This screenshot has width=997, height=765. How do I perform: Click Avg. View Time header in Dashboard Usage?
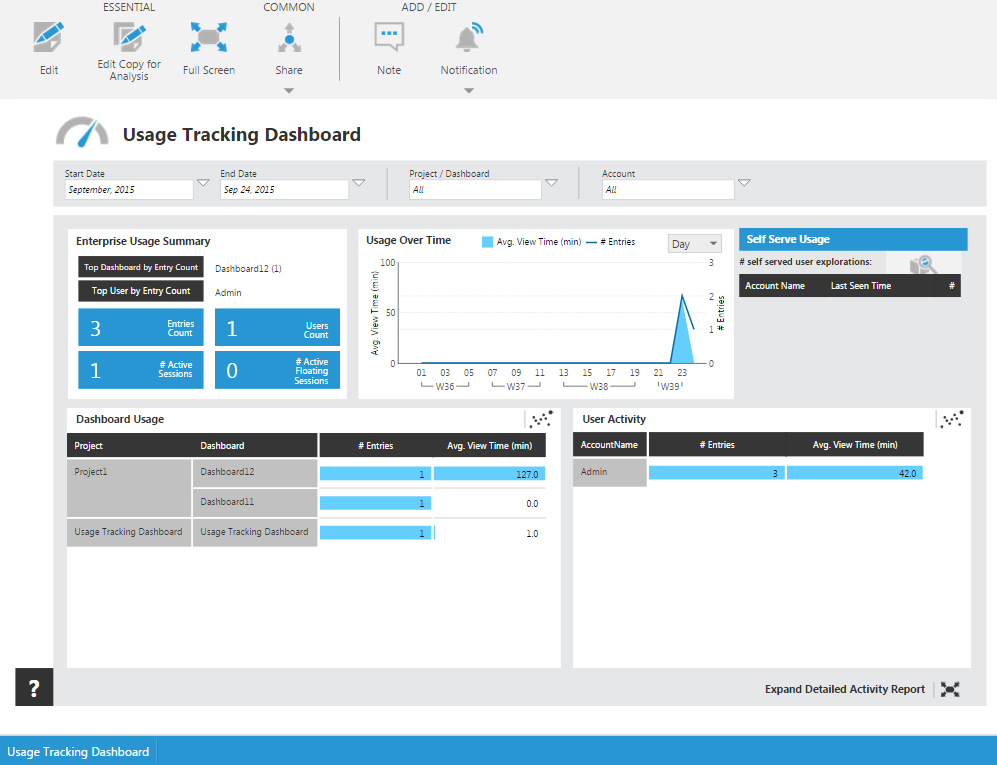pos(489,445)
